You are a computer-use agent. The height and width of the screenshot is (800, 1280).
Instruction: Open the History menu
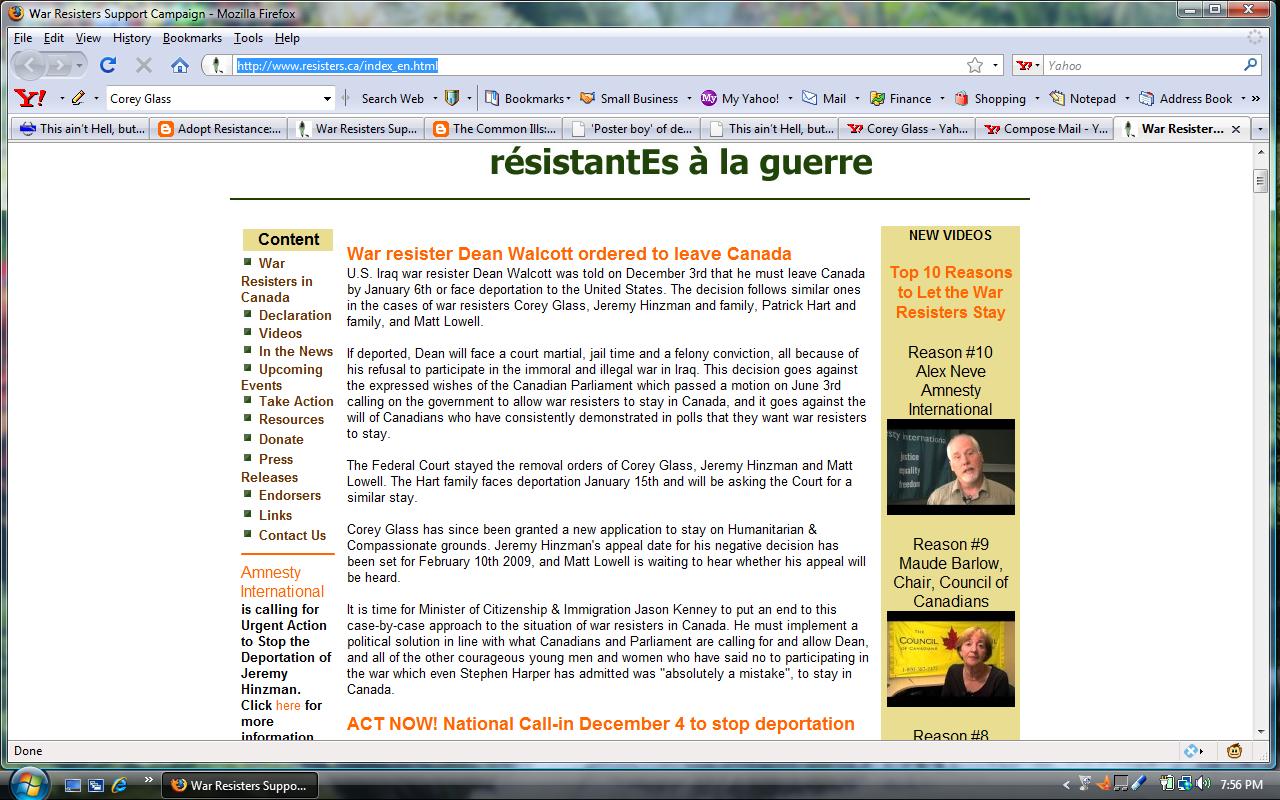tap(131, 38)
